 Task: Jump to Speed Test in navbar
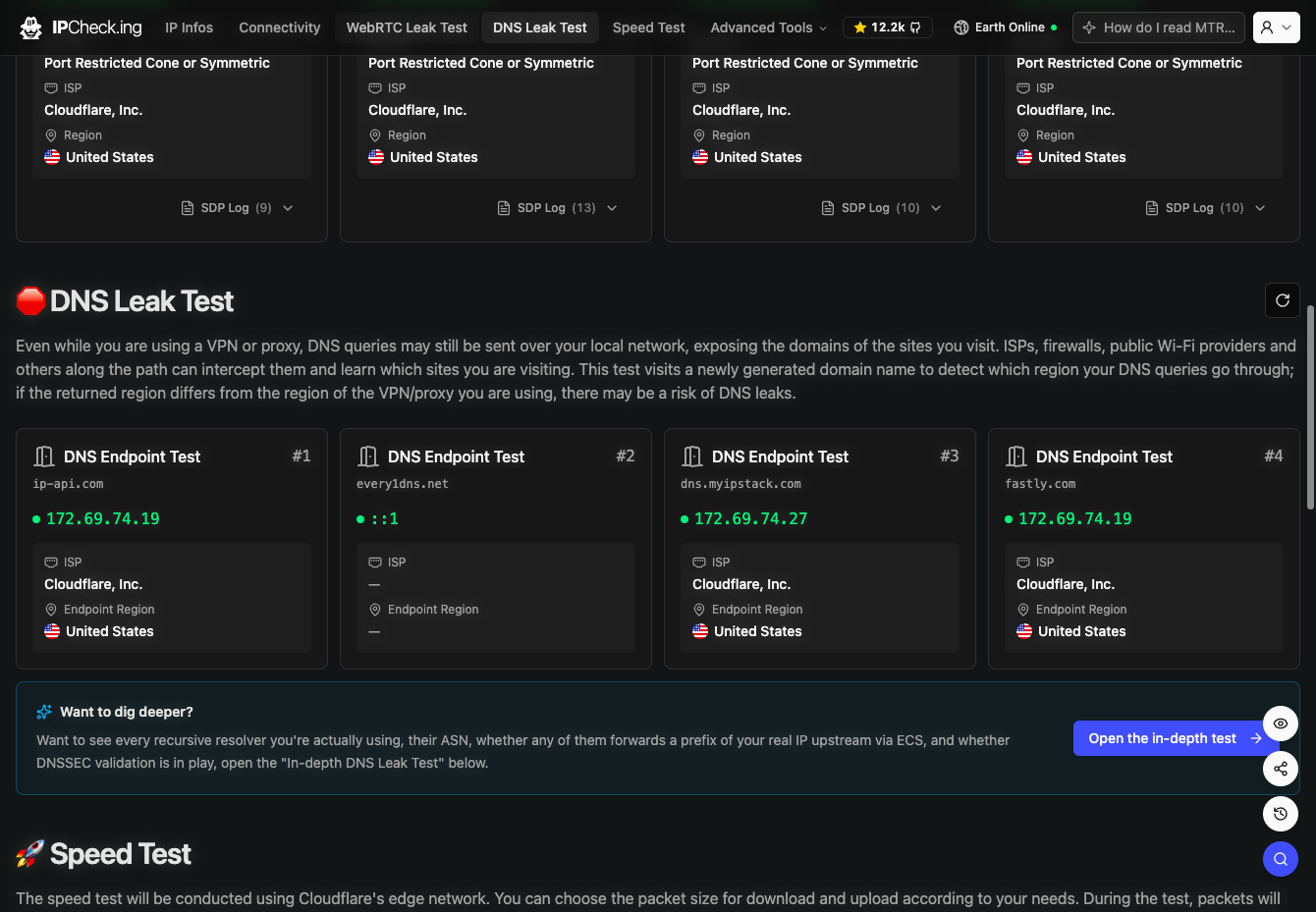[649, 27]
